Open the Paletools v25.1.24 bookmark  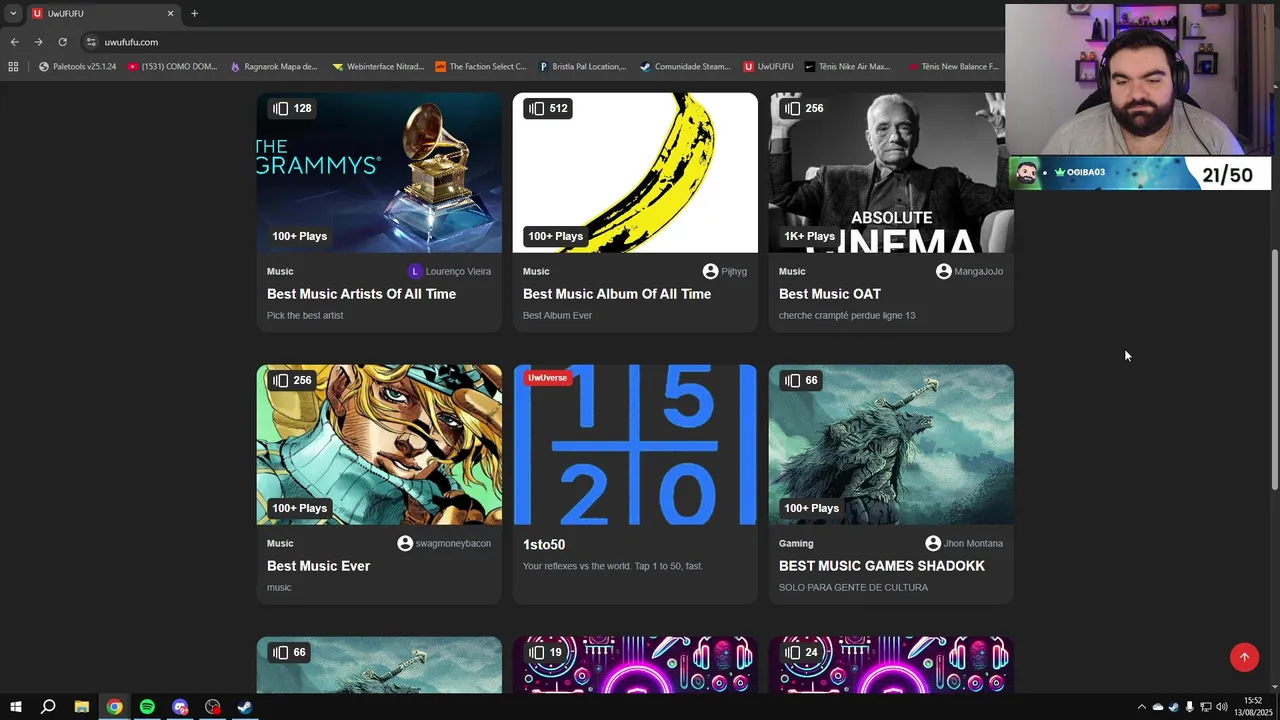[77, 67]
